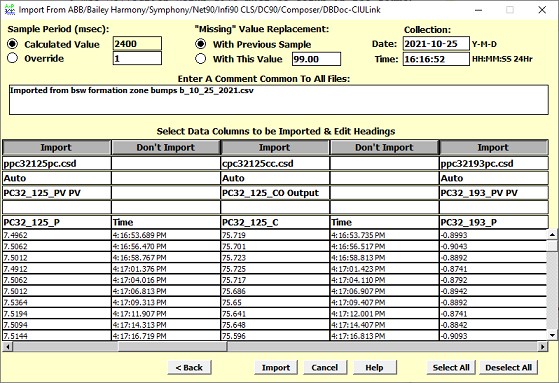The height and width of the screenshot is (383, 559).
Task: Toggle Don't Import header for second Time column
Action: (x=384, y=147)
